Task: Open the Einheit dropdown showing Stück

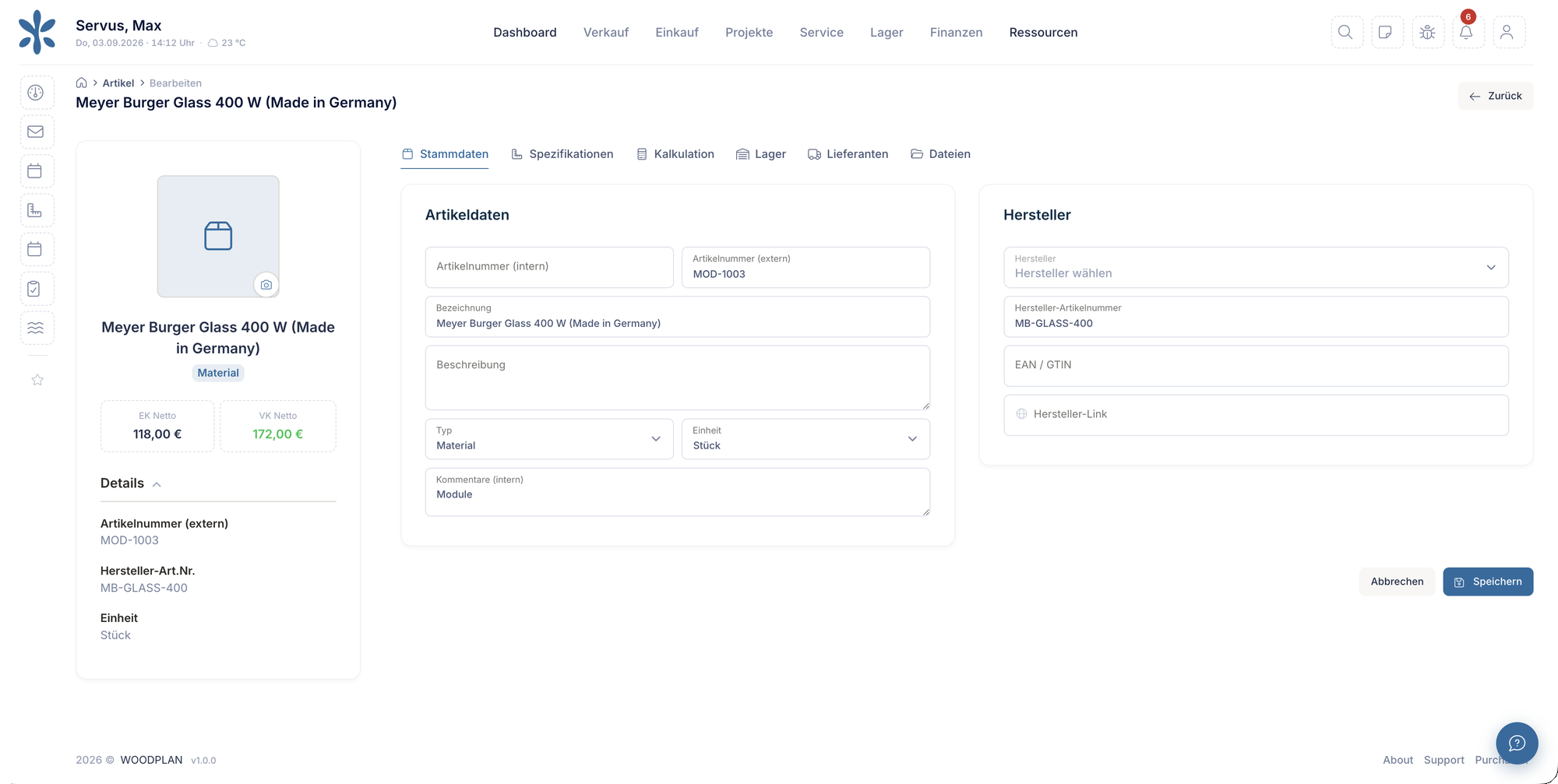Action: pos(805,439)
